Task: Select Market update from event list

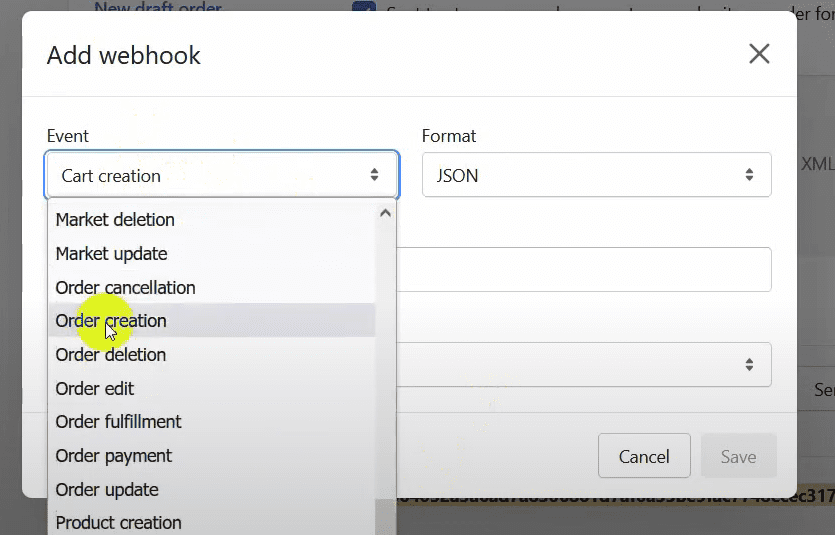Action: 111,254
